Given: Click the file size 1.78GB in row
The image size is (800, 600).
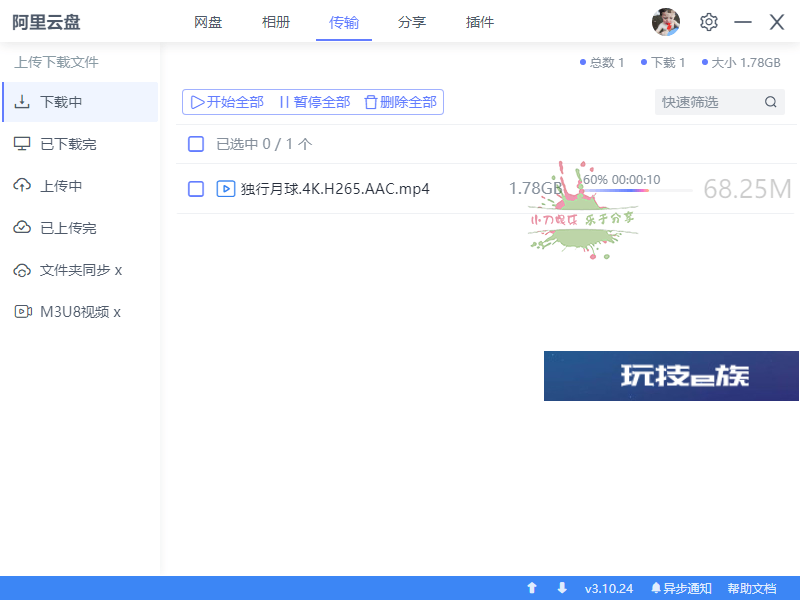Looking at the screenshot, I should pos(536,188).
